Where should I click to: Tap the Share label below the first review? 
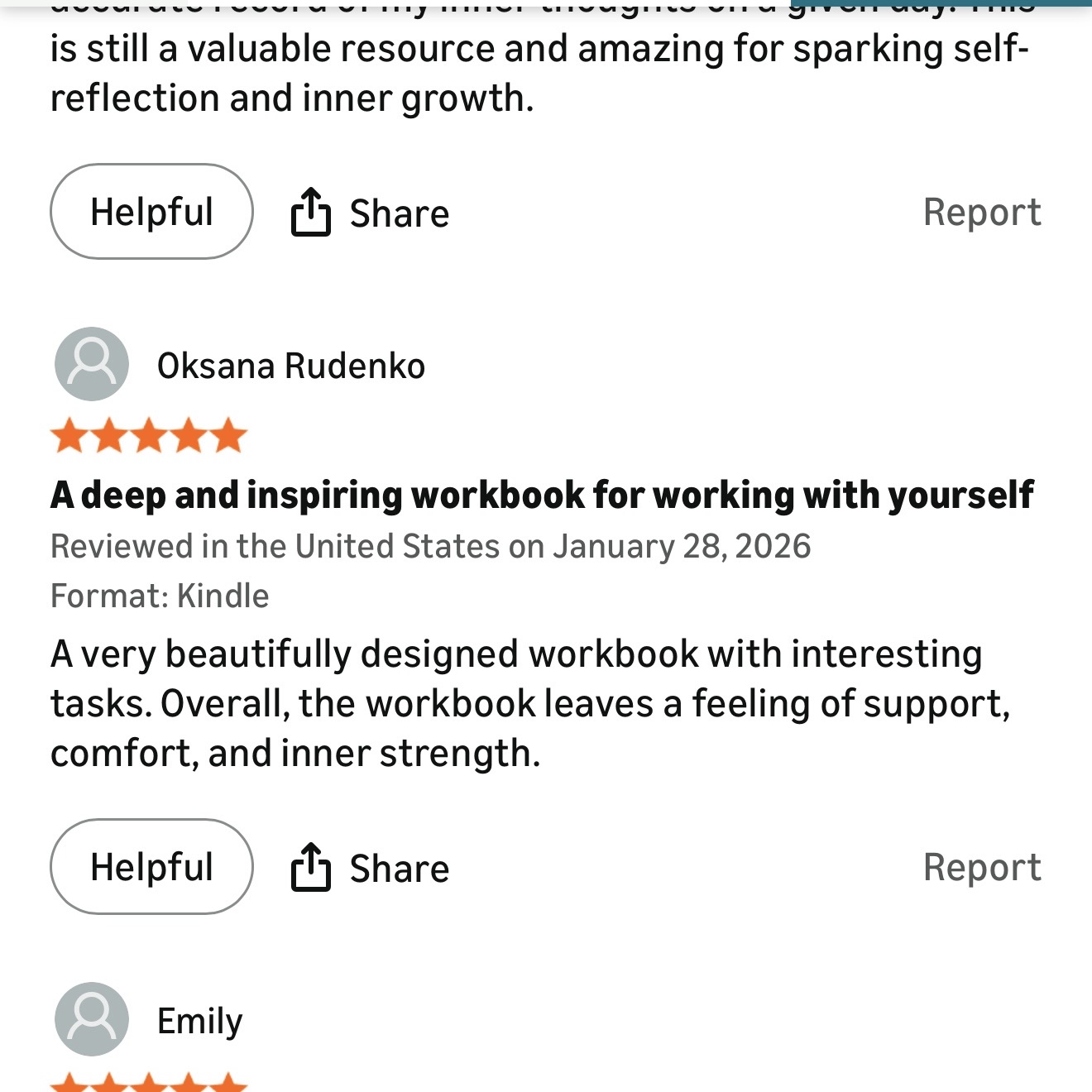pos(399,213)
